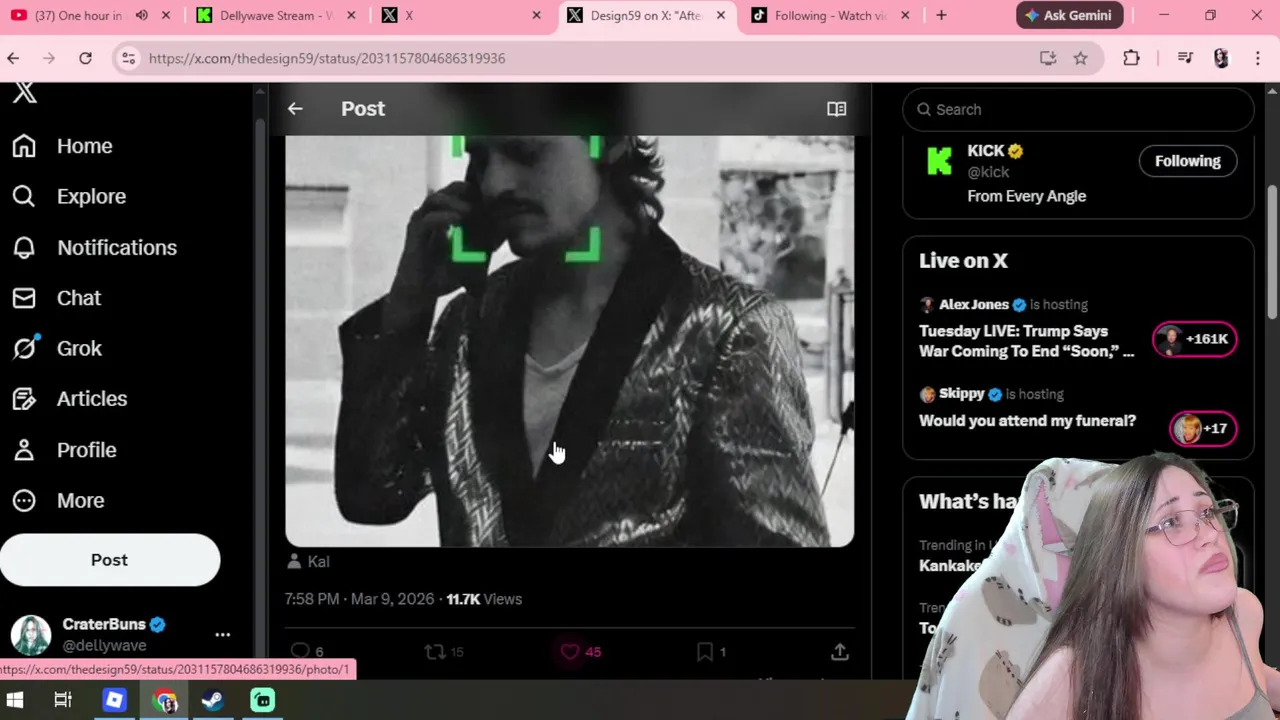Click install app icon in address bar
This screenshot has width=1280, height=720.
(x=1048, y=58)
